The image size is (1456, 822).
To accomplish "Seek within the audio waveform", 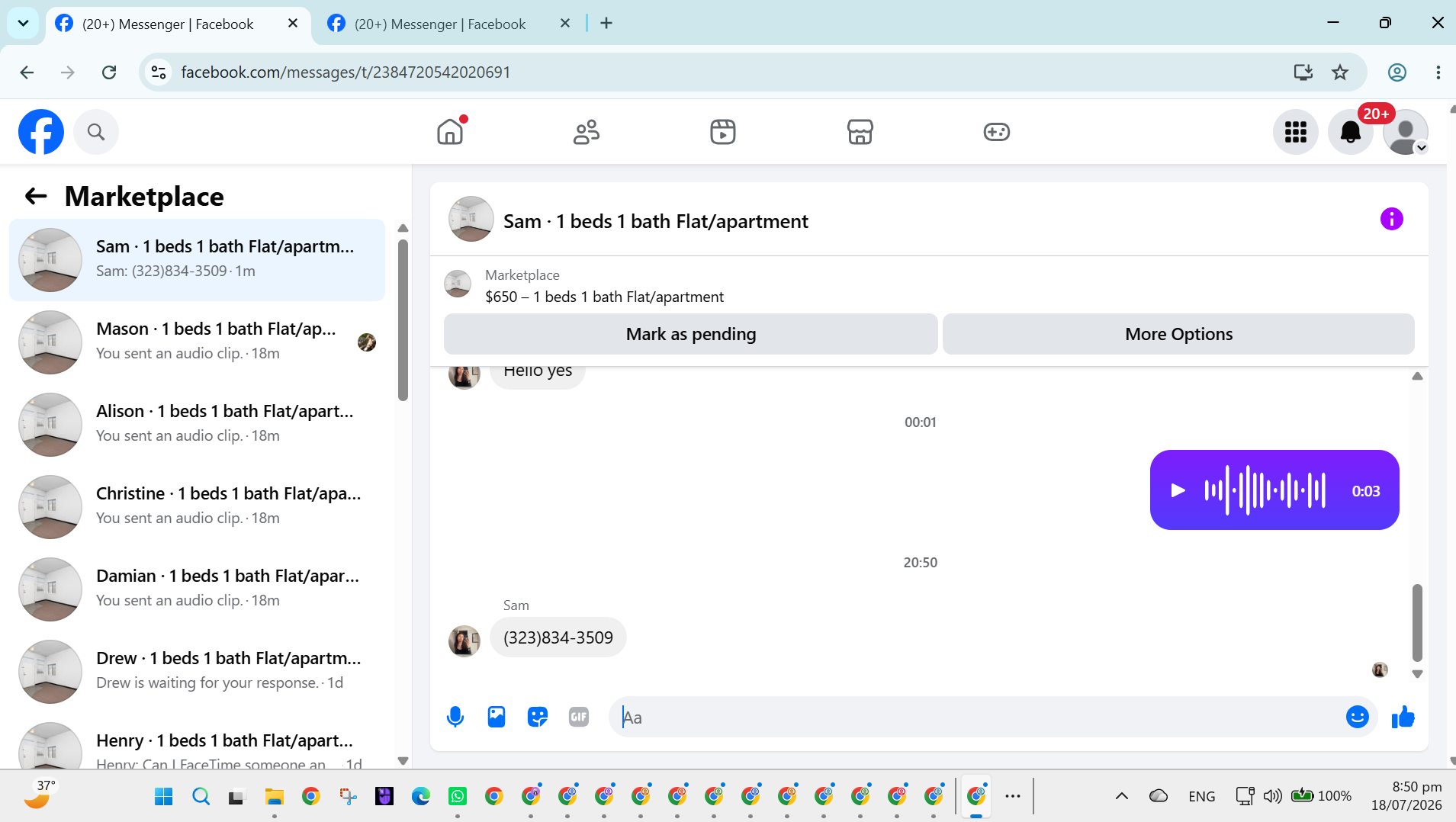I will (1265, 490).
